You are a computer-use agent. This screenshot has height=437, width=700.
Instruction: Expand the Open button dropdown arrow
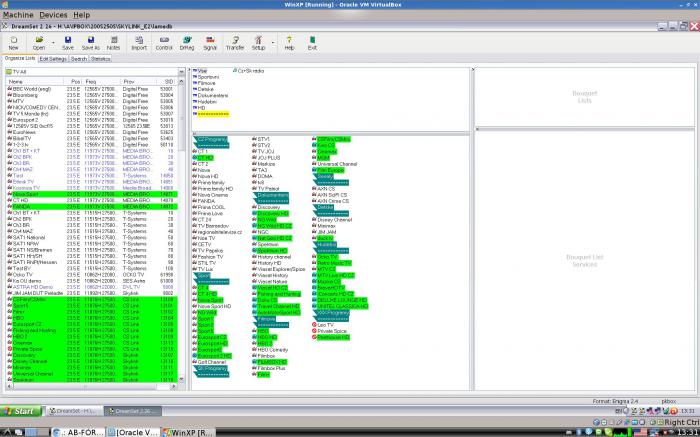(x=53, y=43)
